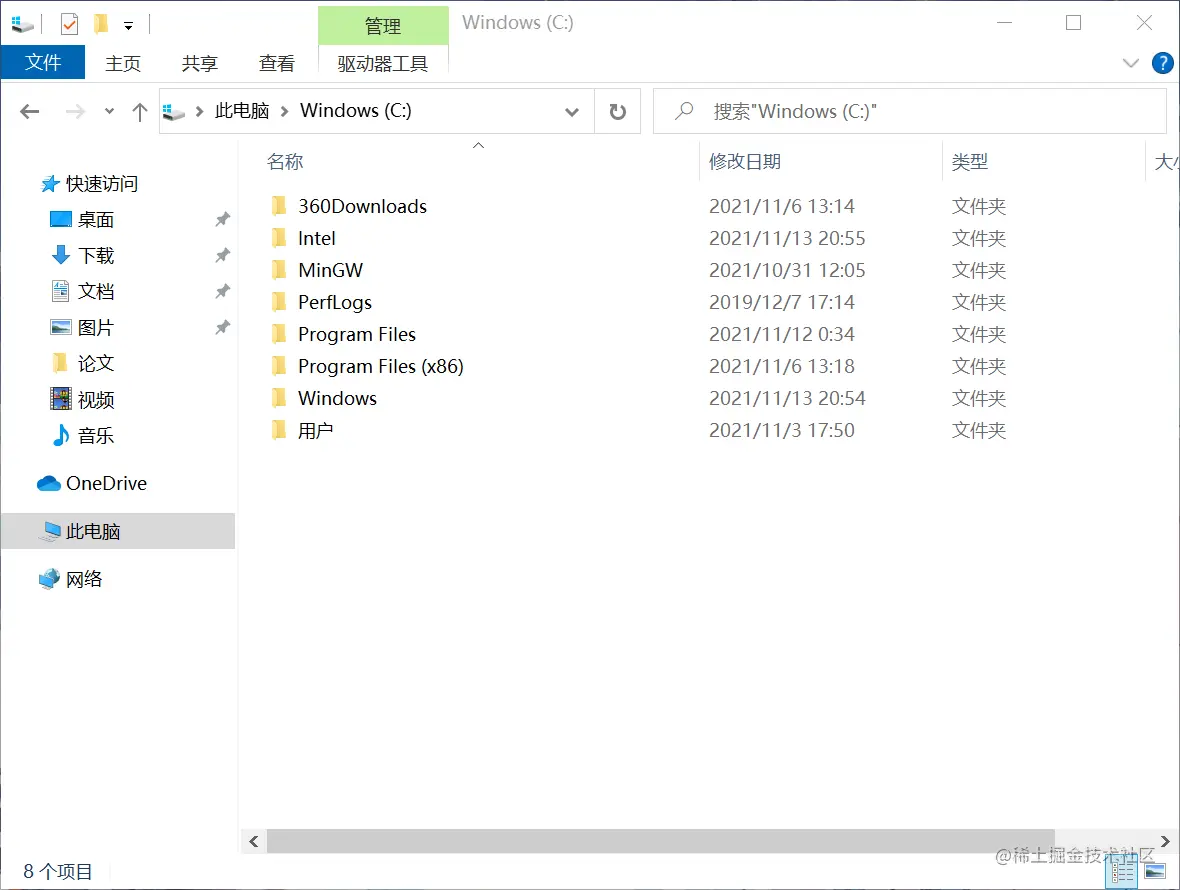The width and height of the screenshot is (1180, 890).
Task: Switch to details view in status bar
Action: pos(1121,871)
